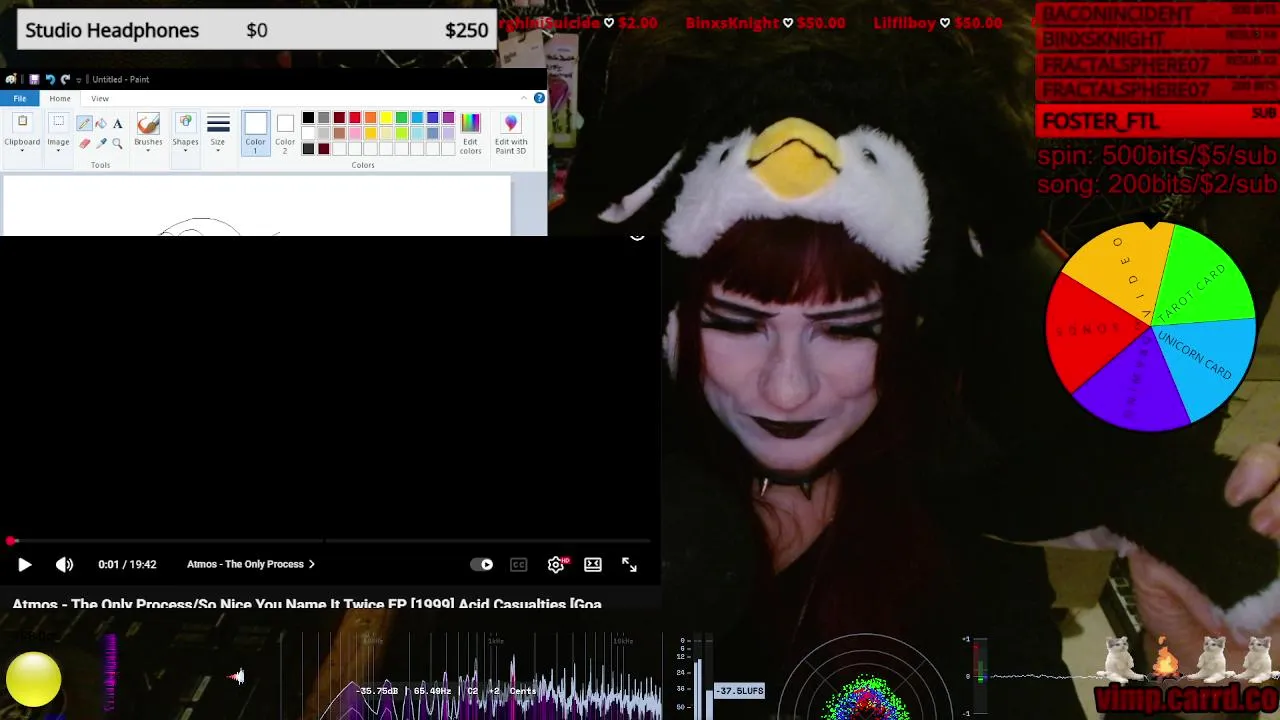Switch to the Home ribbon tab
Image resolution: width=1280 pixels, height=720 pixels.
pos(60,98)
